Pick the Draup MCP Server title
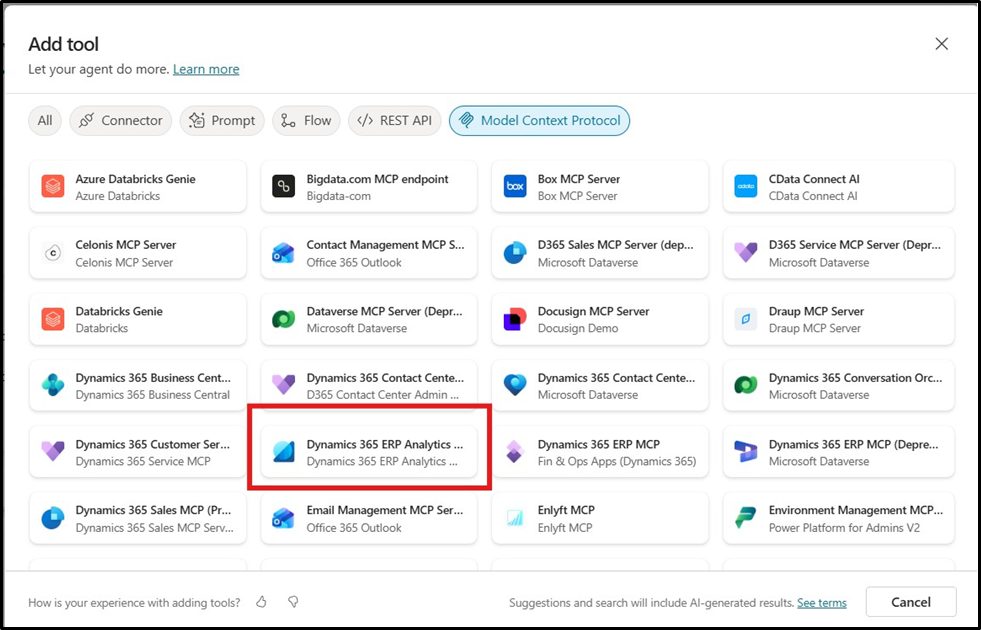The image size is (981, 630). coord(816,311)
